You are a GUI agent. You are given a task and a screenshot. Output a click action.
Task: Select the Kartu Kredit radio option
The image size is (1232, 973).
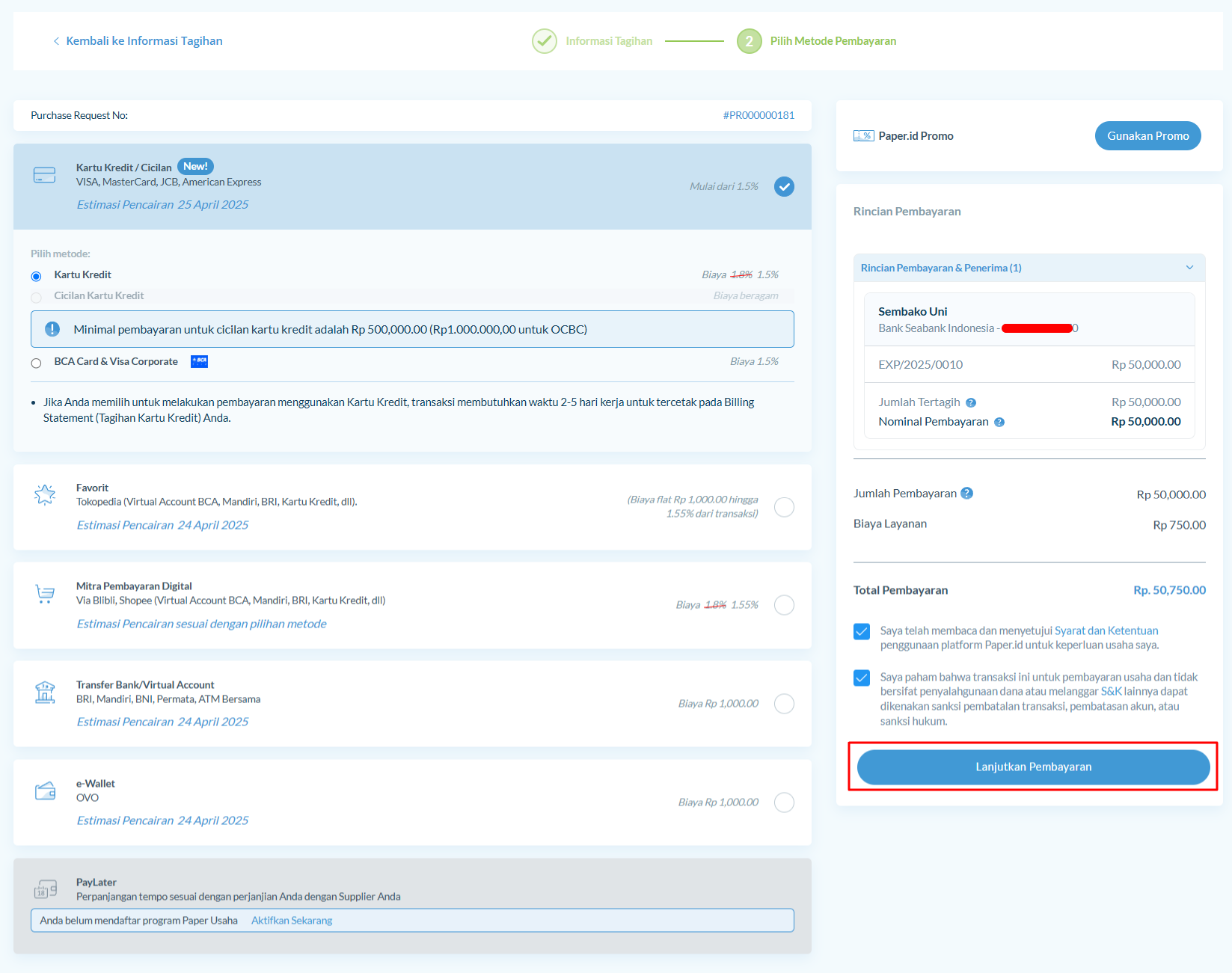coord(36,276)
